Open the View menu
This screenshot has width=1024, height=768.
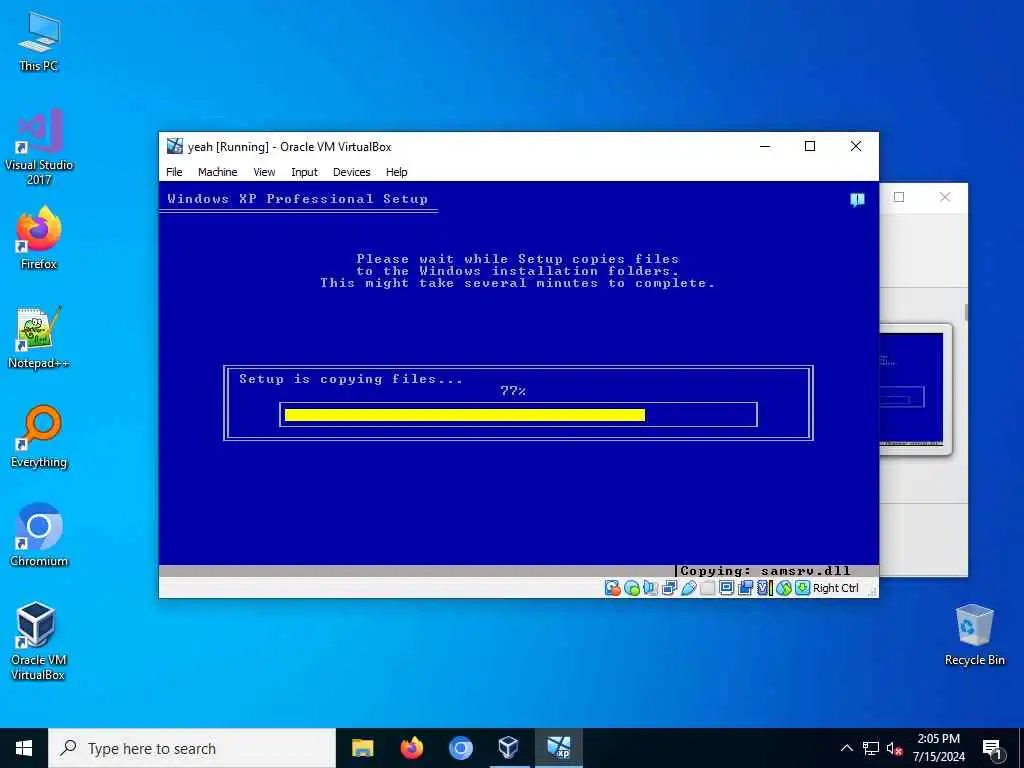coord(264,172)
